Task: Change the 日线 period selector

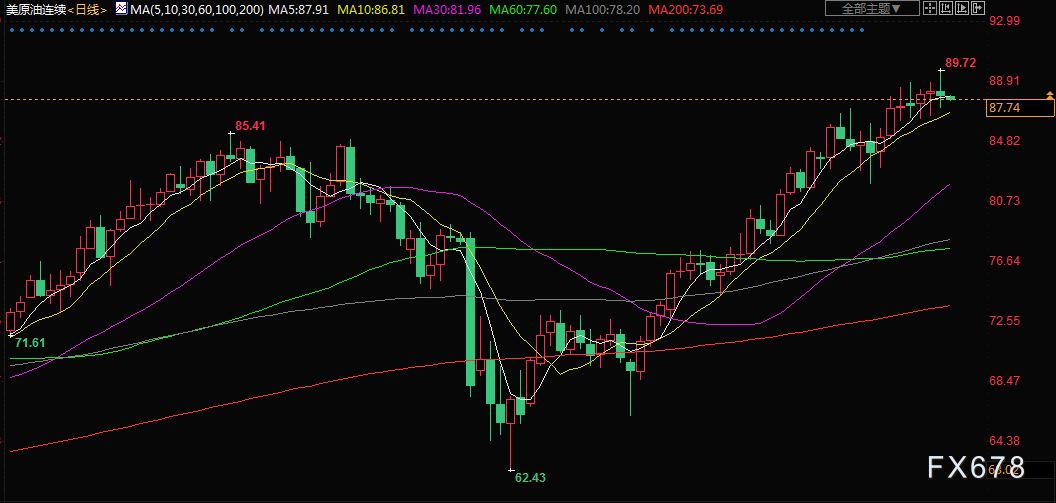Action: pyautogui.click(x=88, y=9)
